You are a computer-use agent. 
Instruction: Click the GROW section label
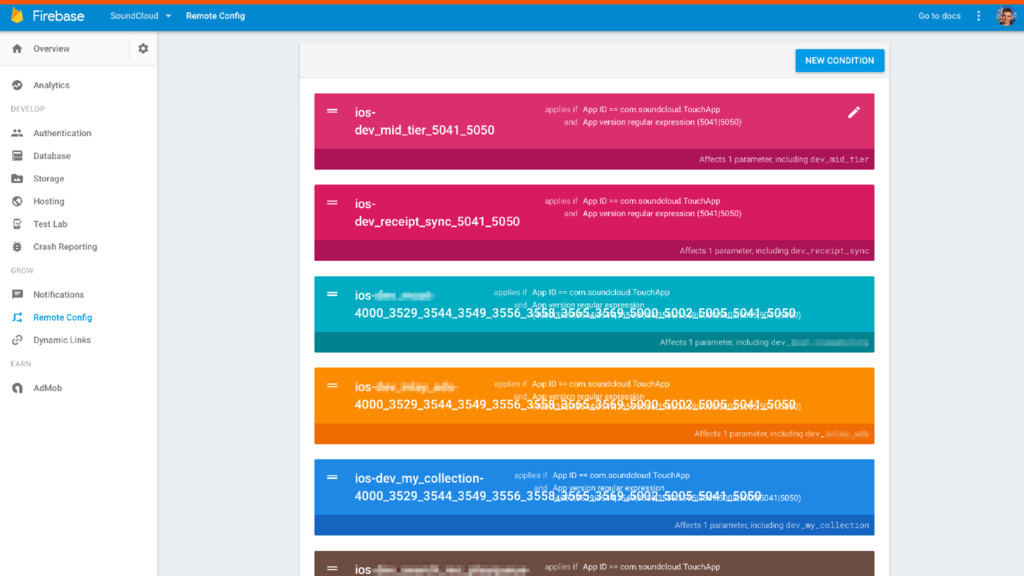[22, 270]
